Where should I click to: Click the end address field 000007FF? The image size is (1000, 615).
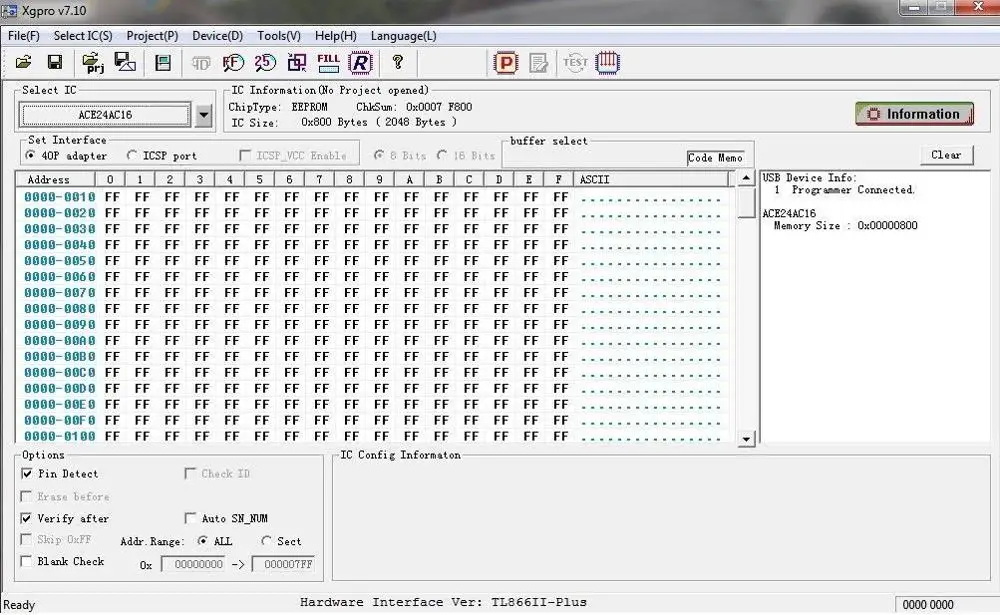click(x=284, y=564)
